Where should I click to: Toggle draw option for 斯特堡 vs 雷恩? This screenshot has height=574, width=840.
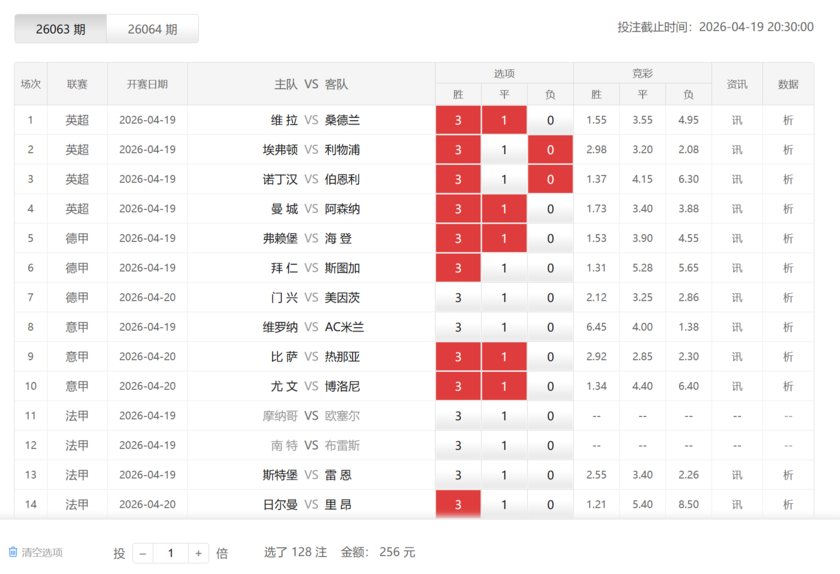(504, 475)
